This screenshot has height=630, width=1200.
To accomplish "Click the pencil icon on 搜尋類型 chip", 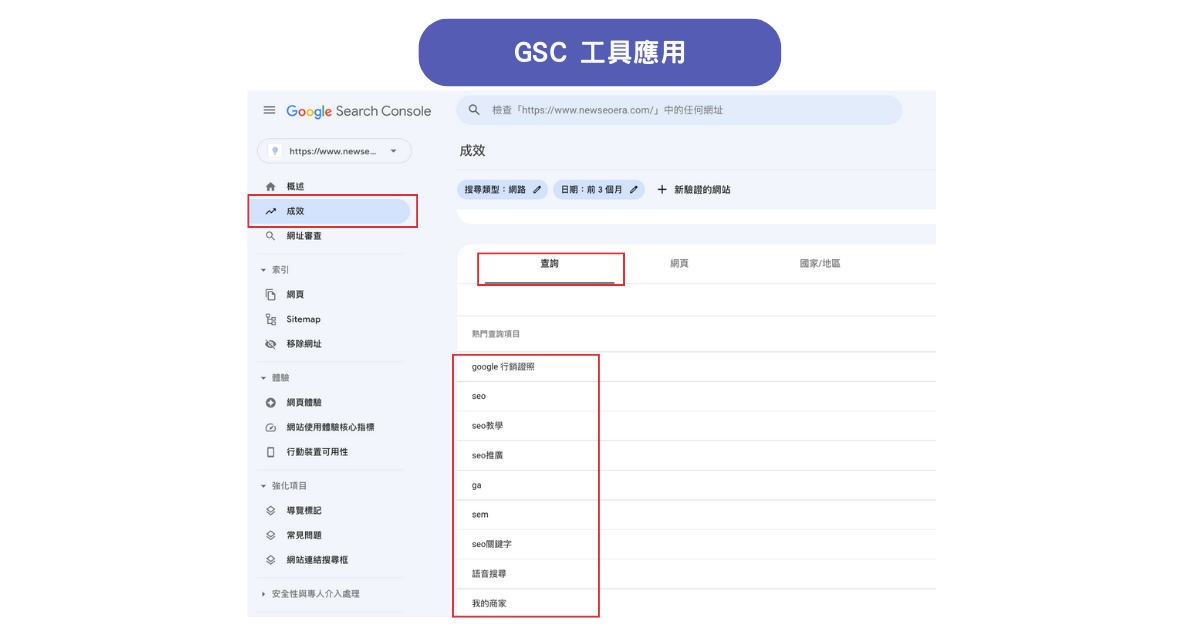I will 536,188.
